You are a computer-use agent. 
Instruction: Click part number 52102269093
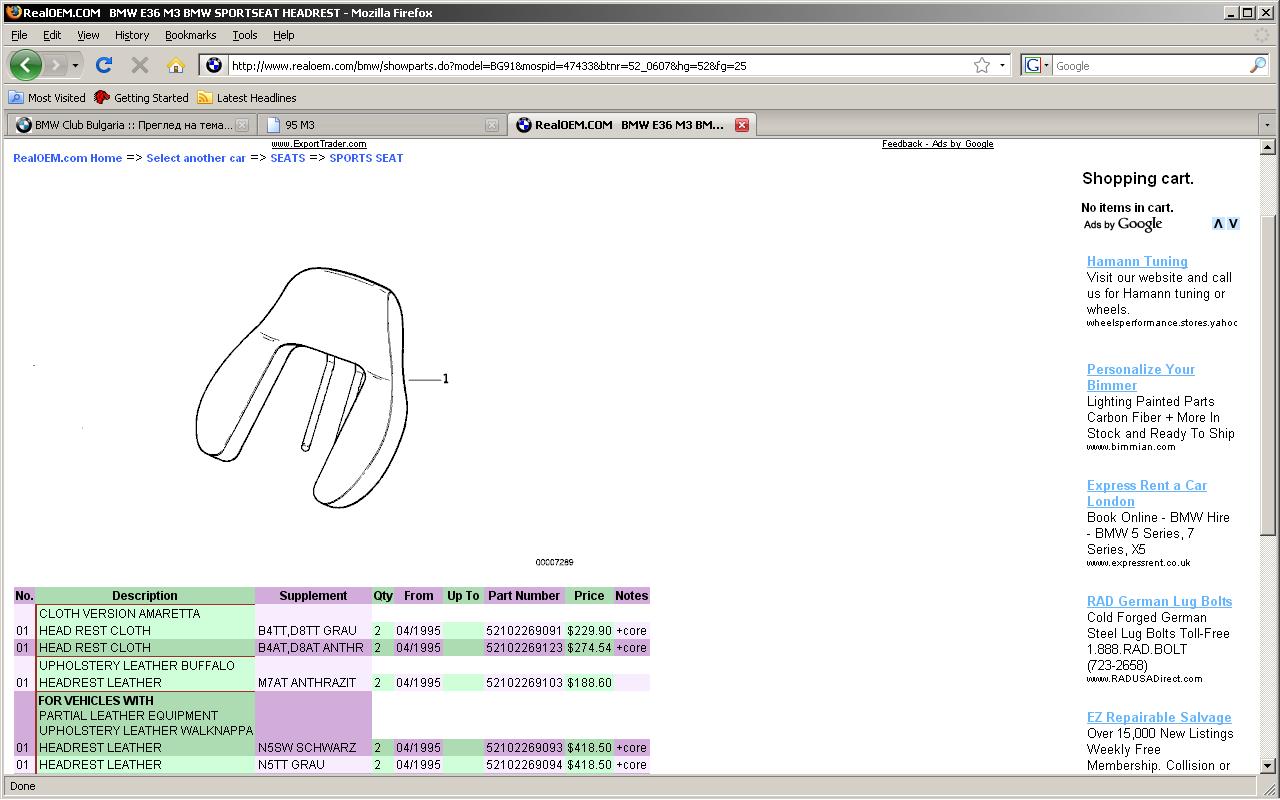pyautogui.click(x=524, y=748)
